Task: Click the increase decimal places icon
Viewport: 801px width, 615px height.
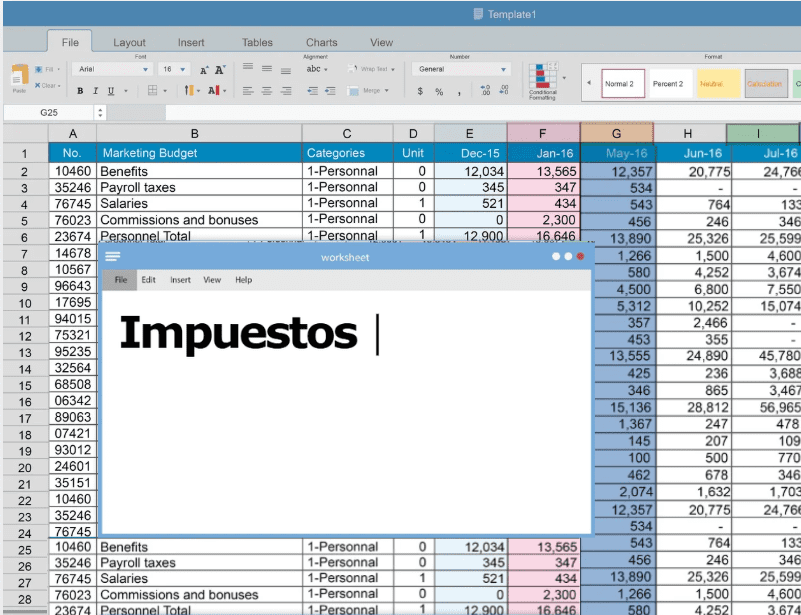Action: 485,90
